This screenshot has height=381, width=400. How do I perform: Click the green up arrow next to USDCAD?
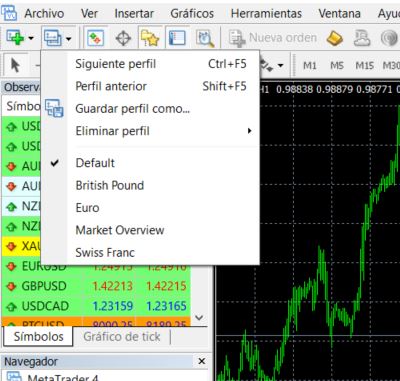11,306
